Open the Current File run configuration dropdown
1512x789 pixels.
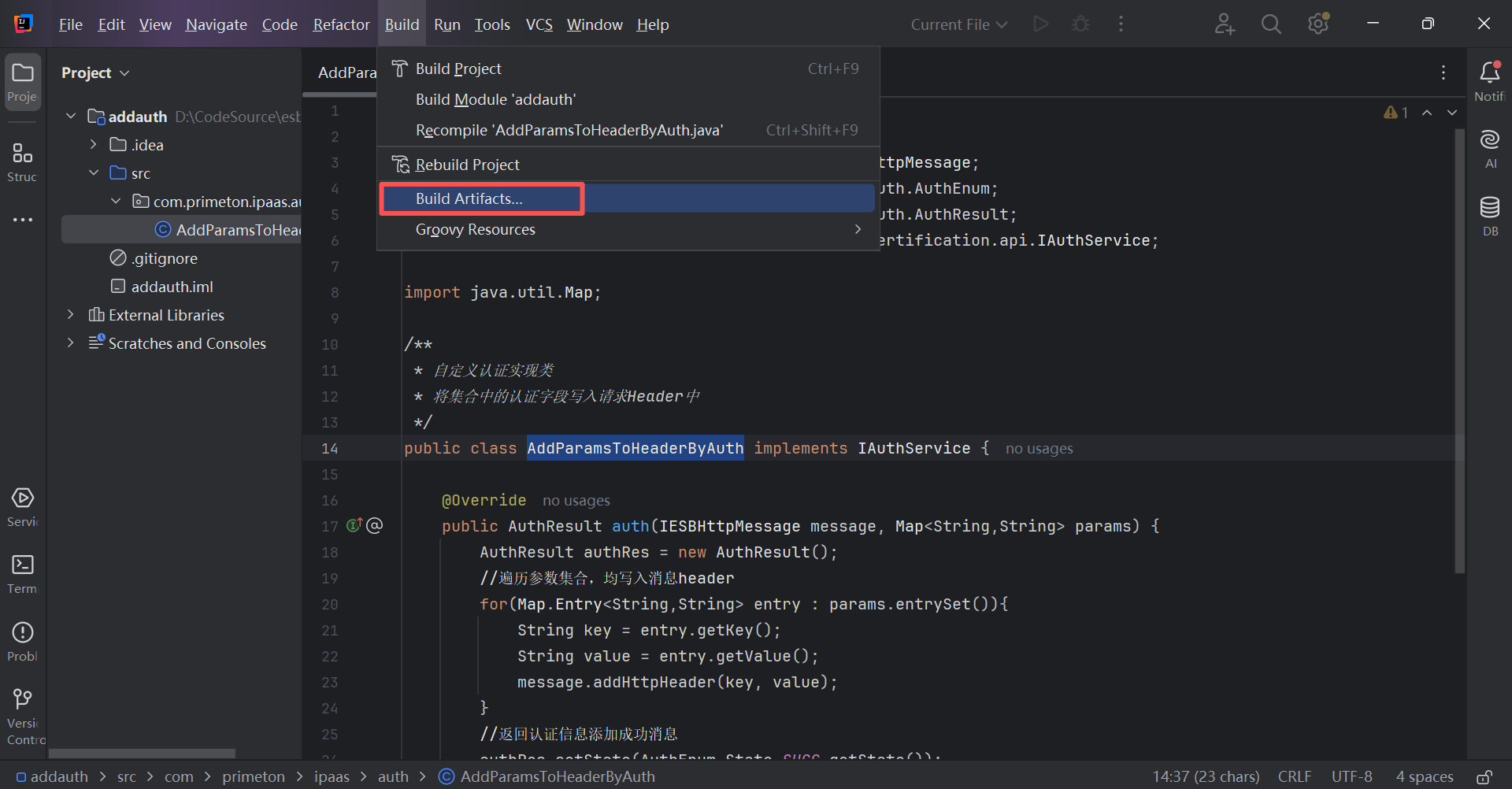click(x=958, y=24)
